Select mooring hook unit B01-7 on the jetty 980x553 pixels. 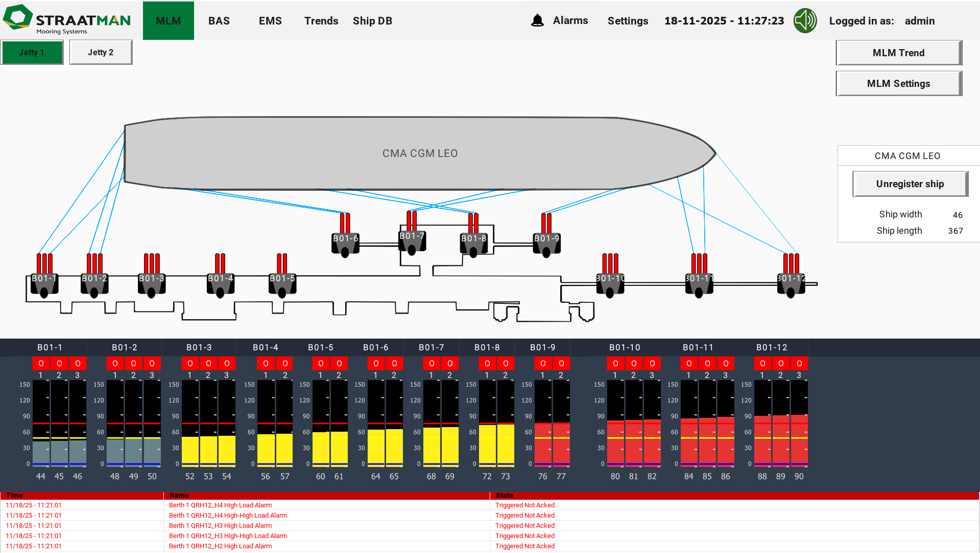click(412, 237)
